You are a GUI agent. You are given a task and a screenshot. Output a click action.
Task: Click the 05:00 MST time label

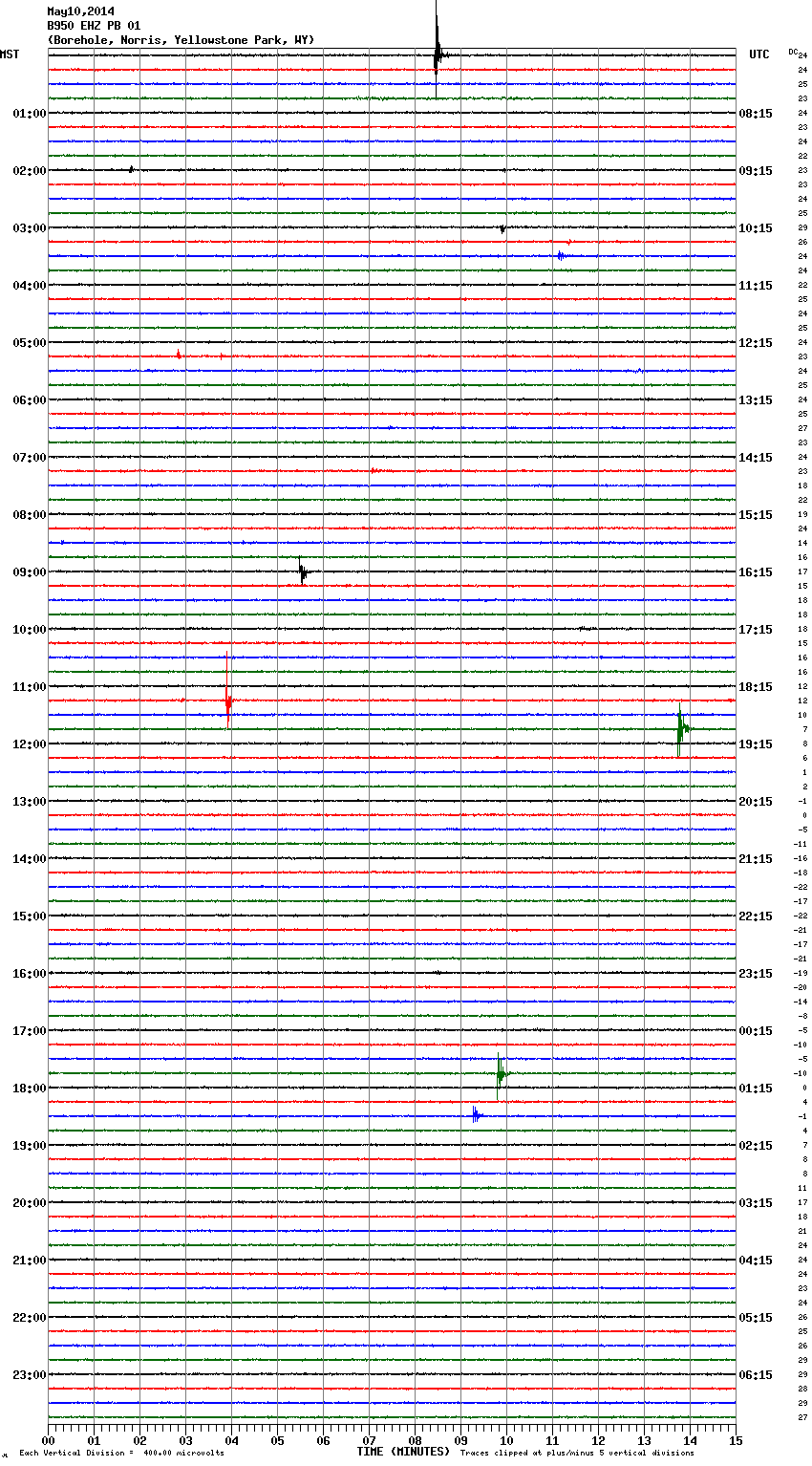[29, 343]
